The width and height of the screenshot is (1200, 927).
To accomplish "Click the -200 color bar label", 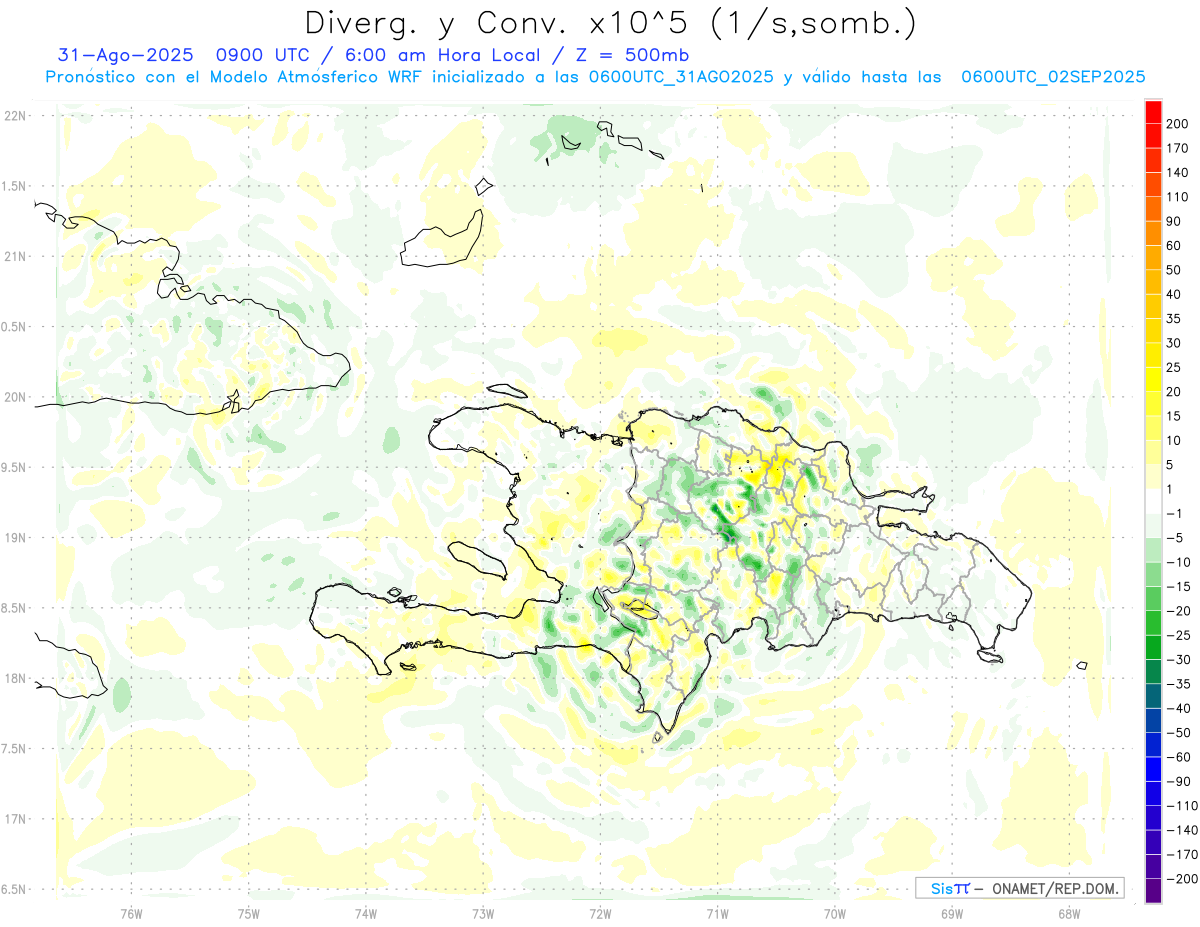I will 1182,879.
